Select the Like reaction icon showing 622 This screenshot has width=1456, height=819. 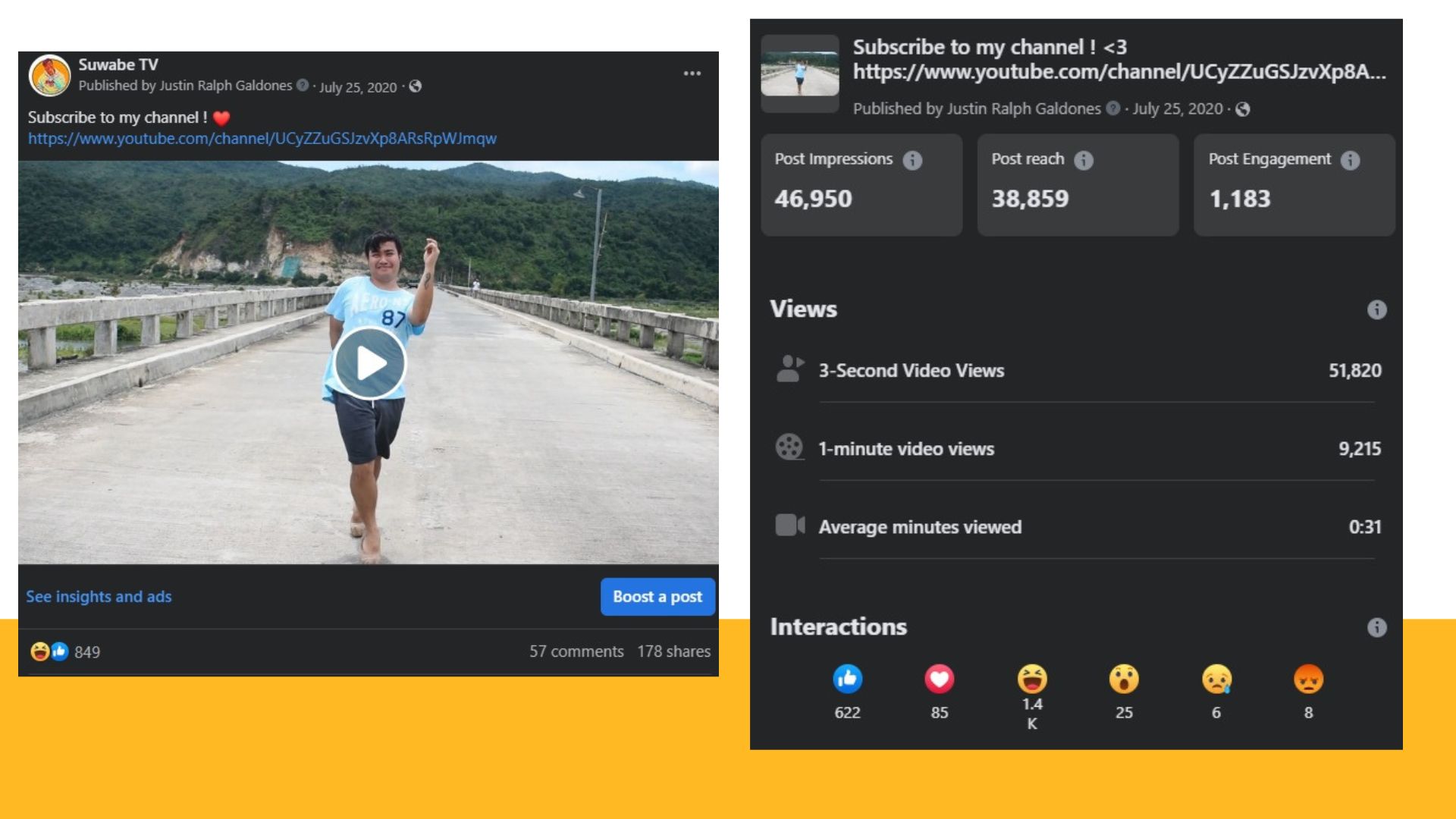847,679
